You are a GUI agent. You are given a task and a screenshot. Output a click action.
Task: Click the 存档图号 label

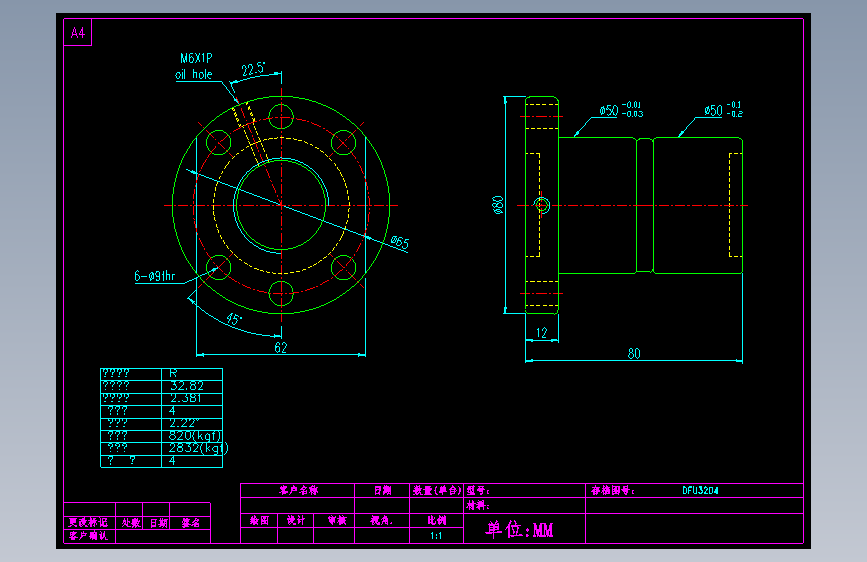pos(612,490)
